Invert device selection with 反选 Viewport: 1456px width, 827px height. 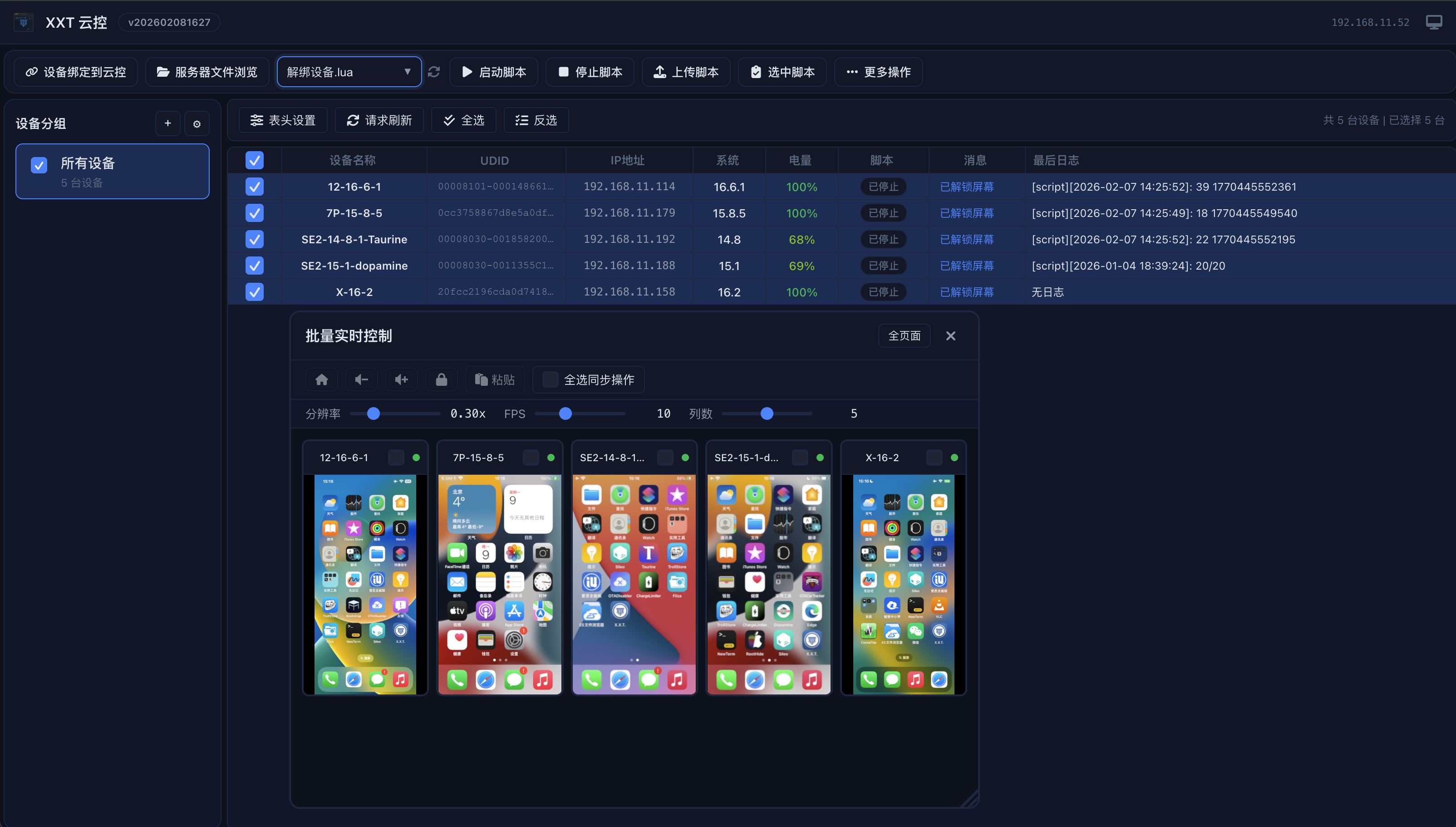[x=536, y=120]
